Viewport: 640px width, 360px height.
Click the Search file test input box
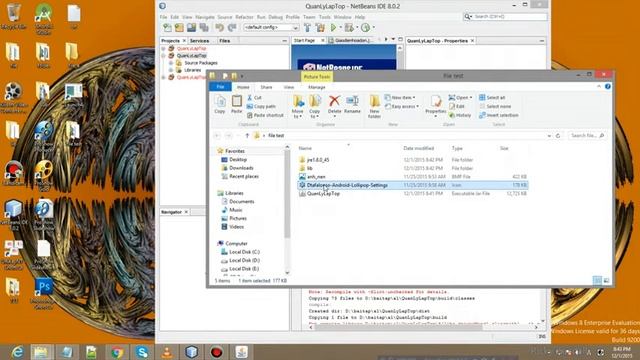586,136
